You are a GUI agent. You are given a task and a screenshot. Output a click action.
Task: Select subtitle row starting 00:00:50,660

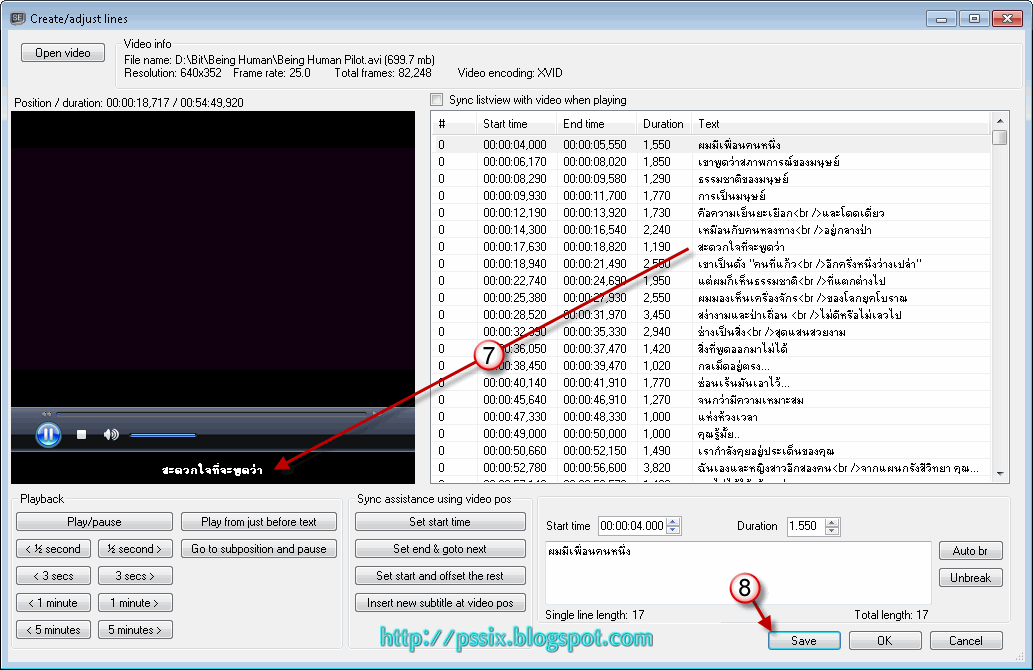(712, 451)
